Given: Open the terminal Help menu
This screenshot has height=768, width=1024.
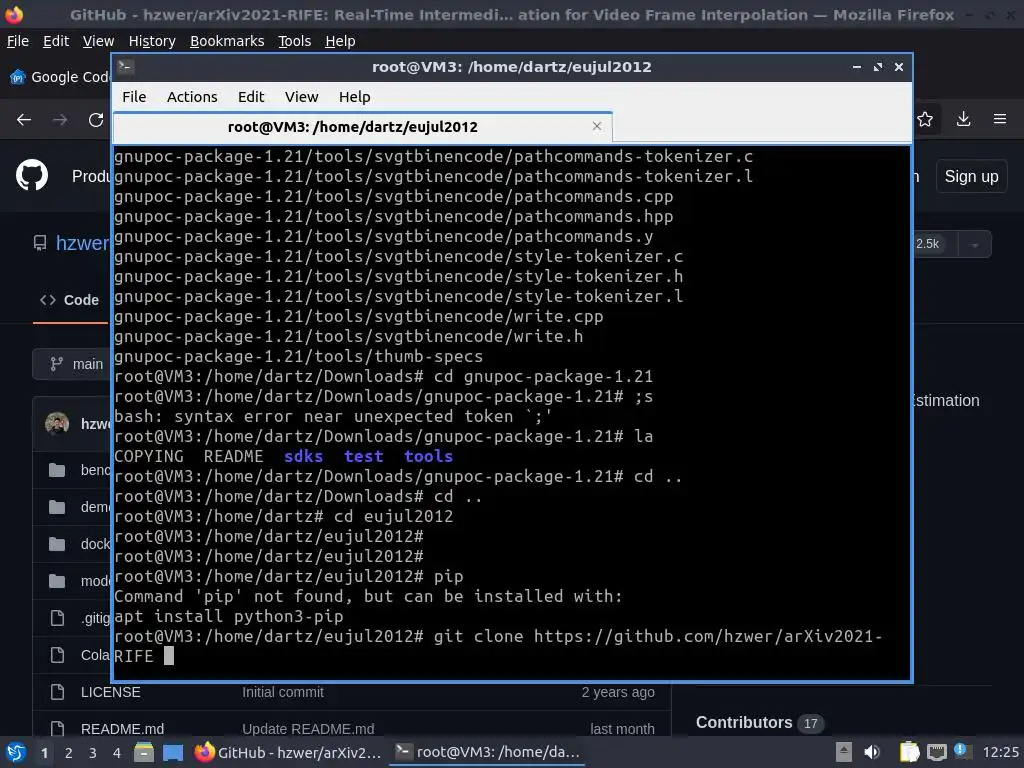Looking at the screenshot, I should 355,97.
